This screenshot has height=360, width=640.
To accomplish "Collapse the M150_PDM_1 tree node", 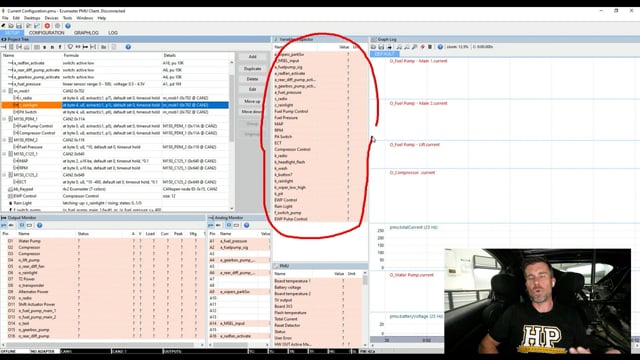I will pos(4,119).
